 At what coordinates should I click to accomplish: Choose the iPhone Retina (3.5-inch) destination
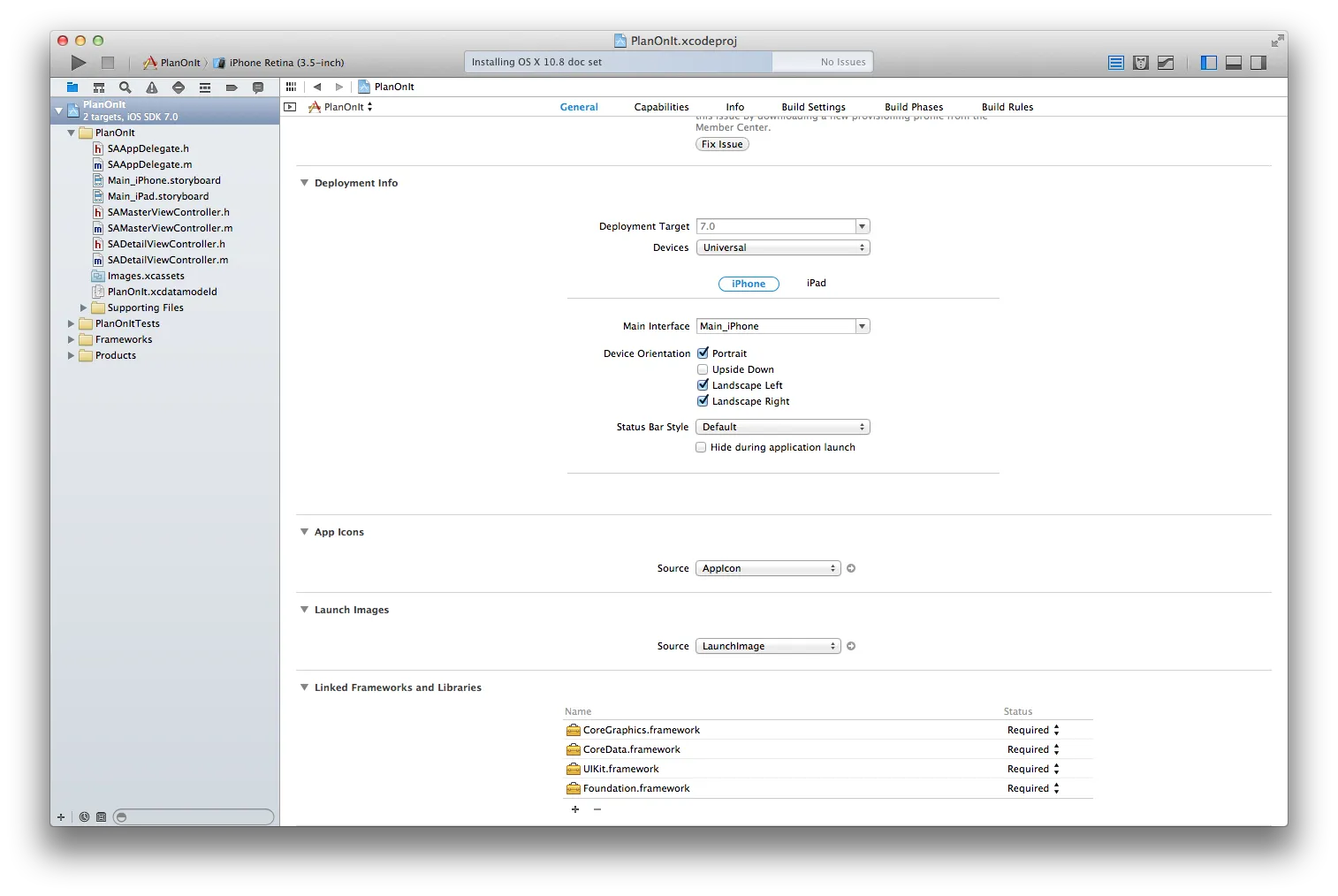(x=278, y=63)
